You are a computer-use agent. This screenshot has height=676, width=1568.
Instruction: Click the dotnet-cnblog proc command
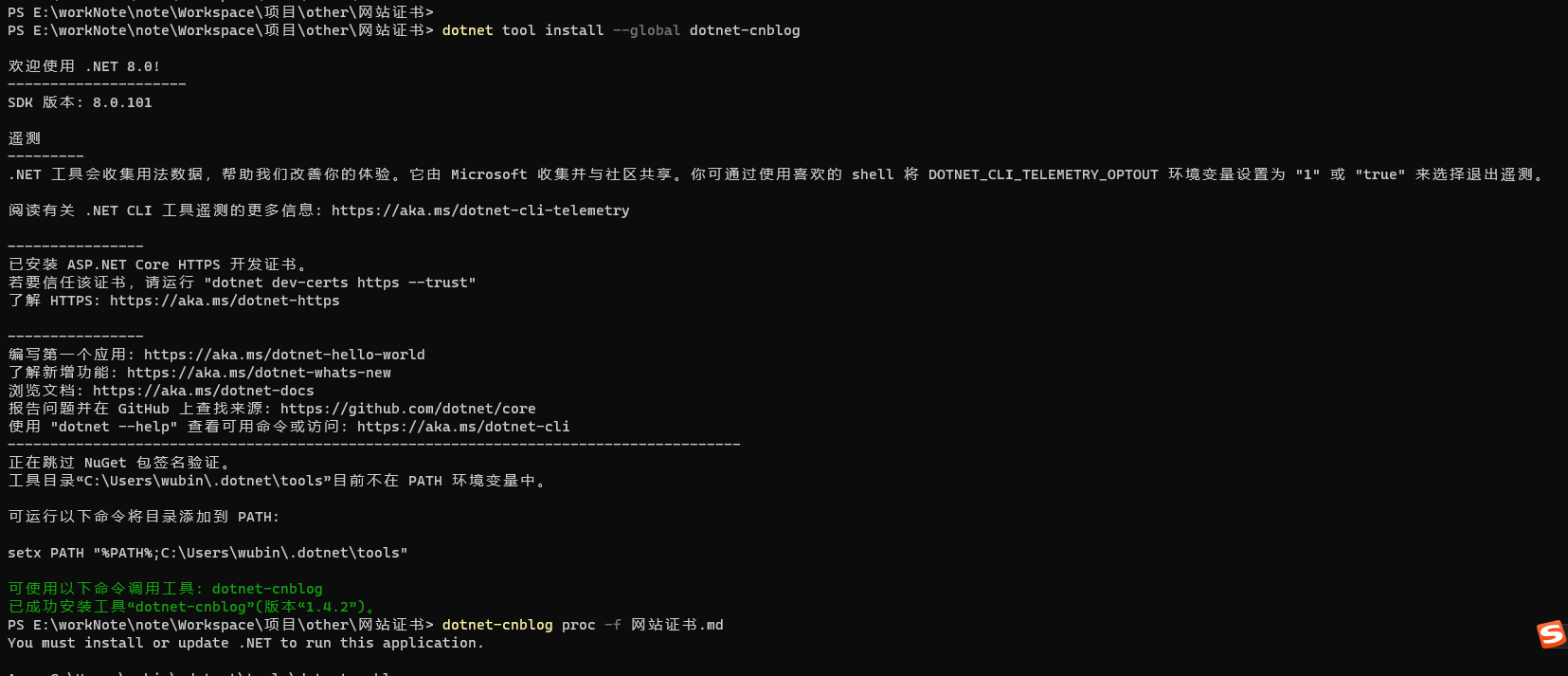click(x=583, y=625)
